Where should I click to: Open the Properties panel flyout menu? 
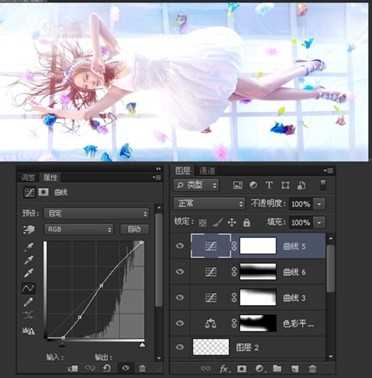pyautogui.click(x=157, y=178)
